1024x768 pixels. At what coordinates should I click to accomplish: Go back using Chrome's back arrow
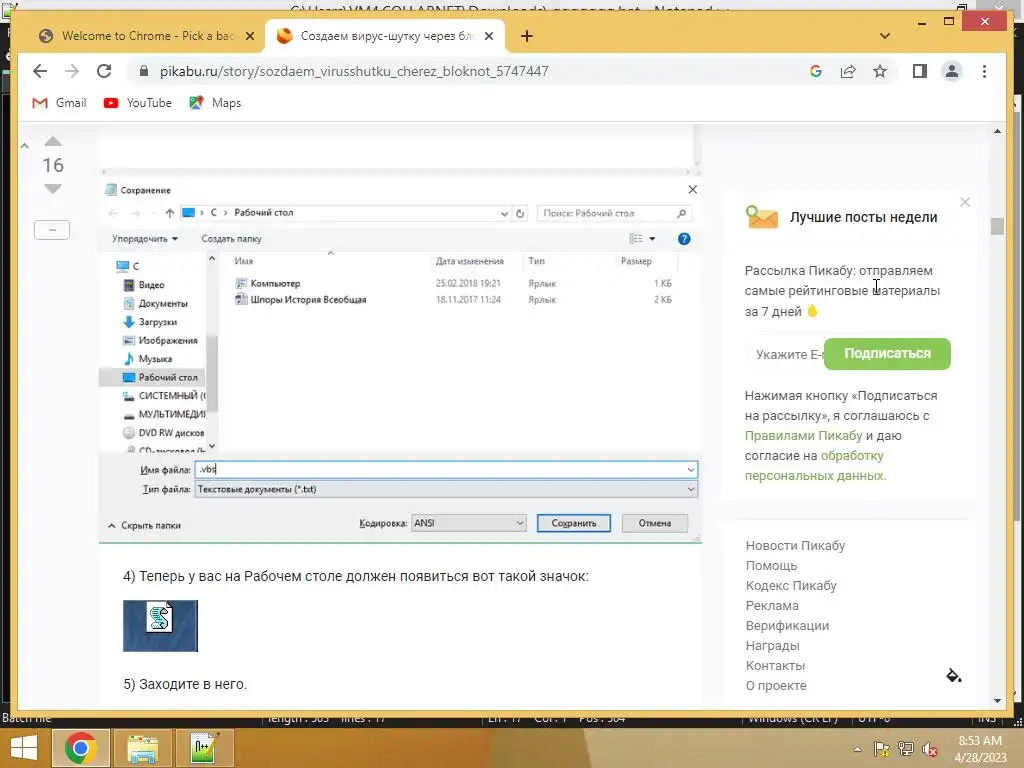tap(40, 71)
